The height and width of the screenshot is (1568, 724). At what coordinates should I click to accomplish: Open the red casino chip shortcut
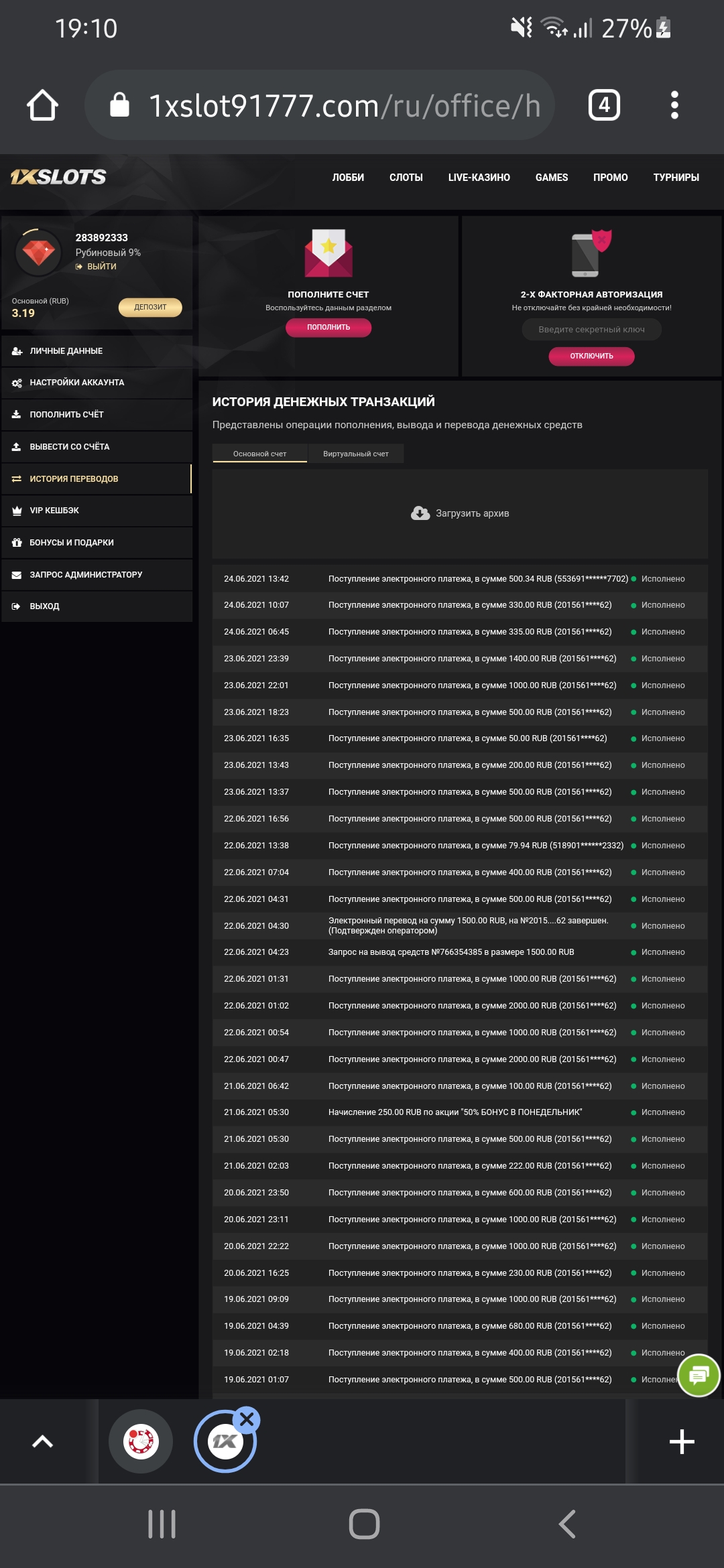(141, 1441)
